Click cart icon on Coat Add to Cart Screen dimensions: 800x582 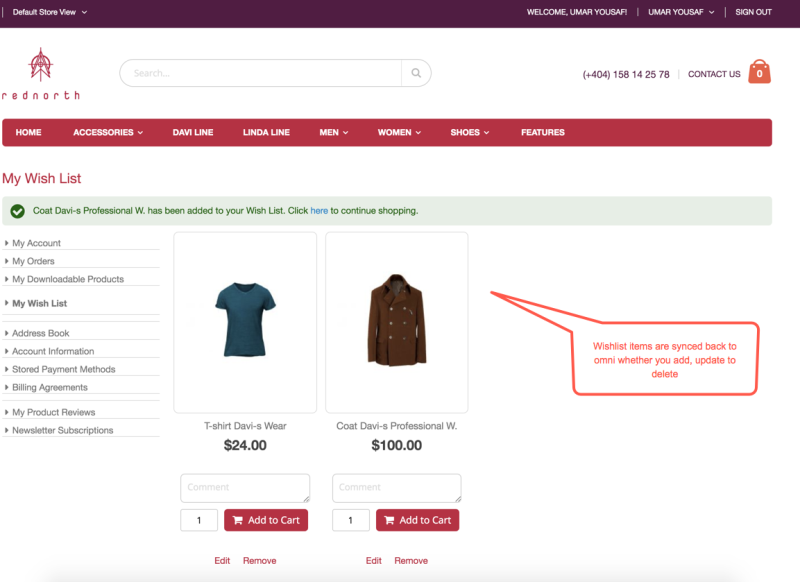[389, 520]
